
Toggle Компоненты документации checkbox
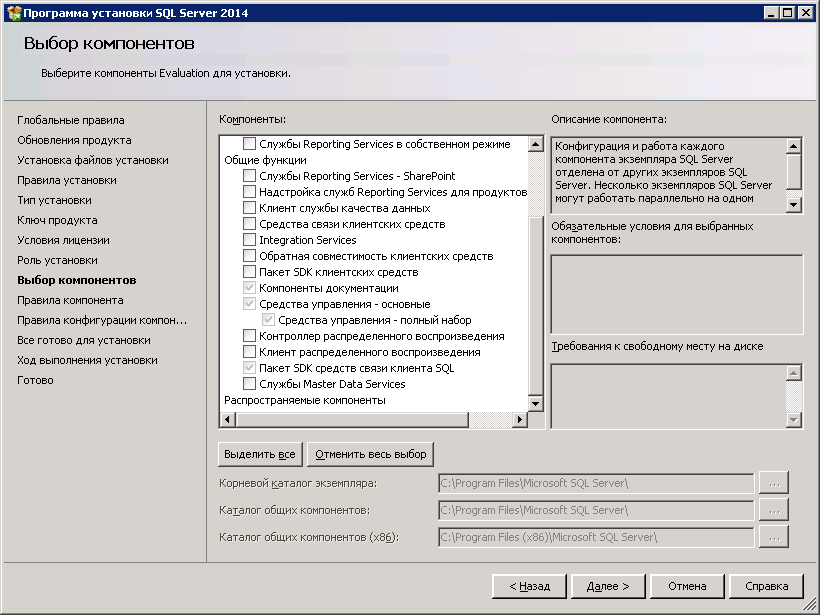[249, 288]
